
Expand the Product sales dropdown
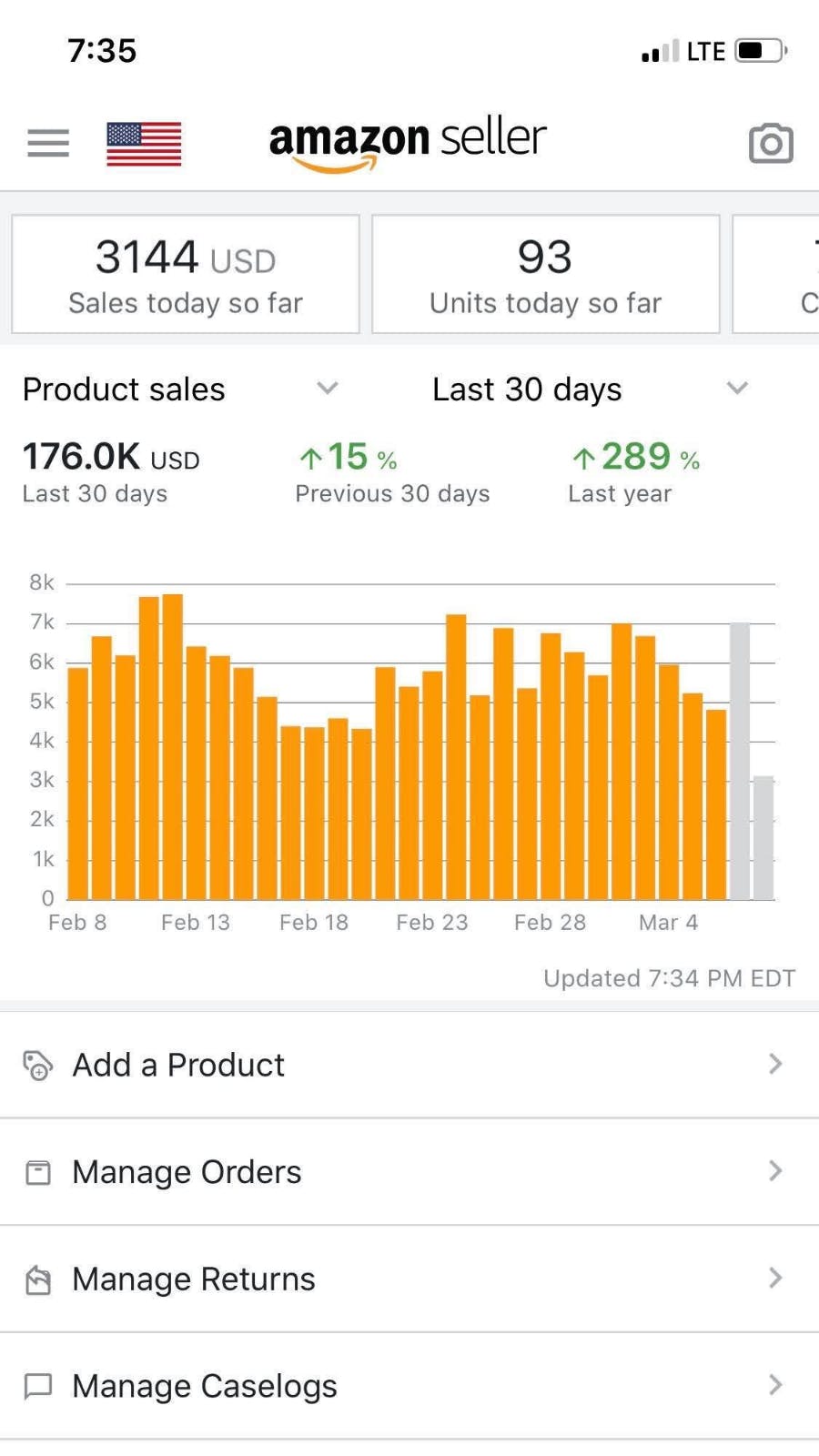click(327, 389)
